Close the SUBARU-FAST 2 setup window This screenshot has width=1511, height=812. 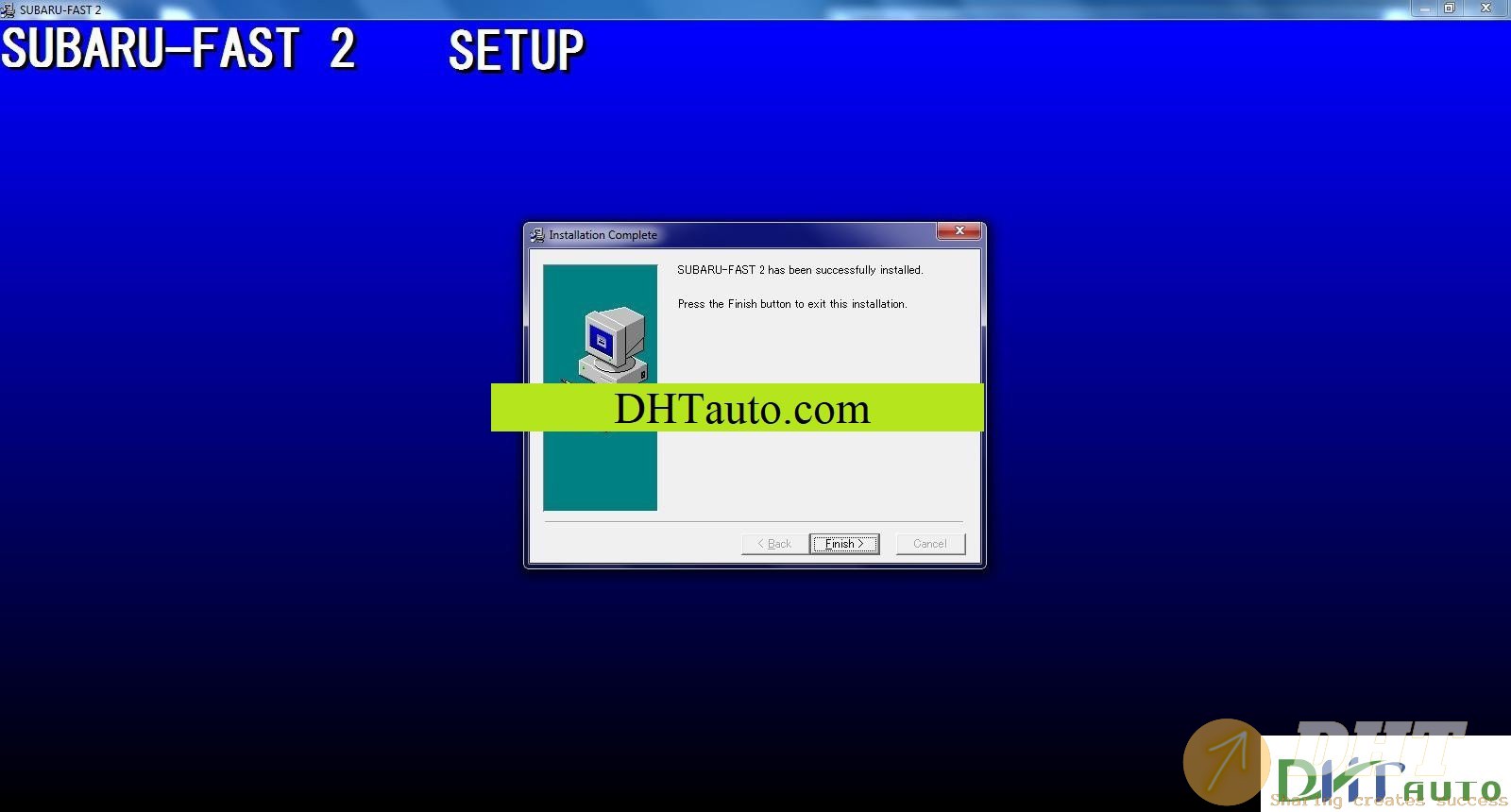pyautogui.click(x=1486, y=8)
